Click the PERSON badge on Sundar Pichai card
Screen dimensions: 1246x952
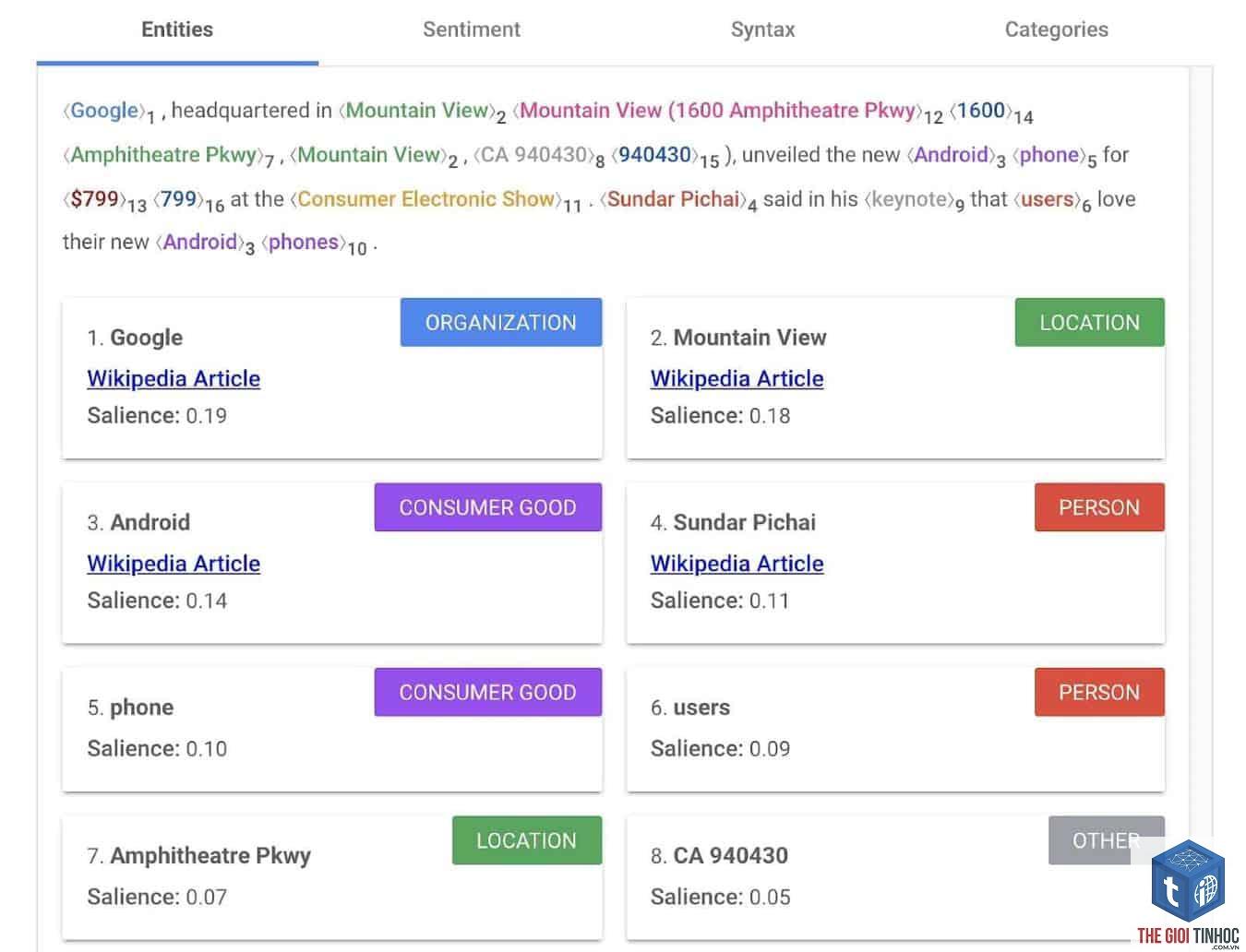pyautogui.click(x=1098, y=506)
